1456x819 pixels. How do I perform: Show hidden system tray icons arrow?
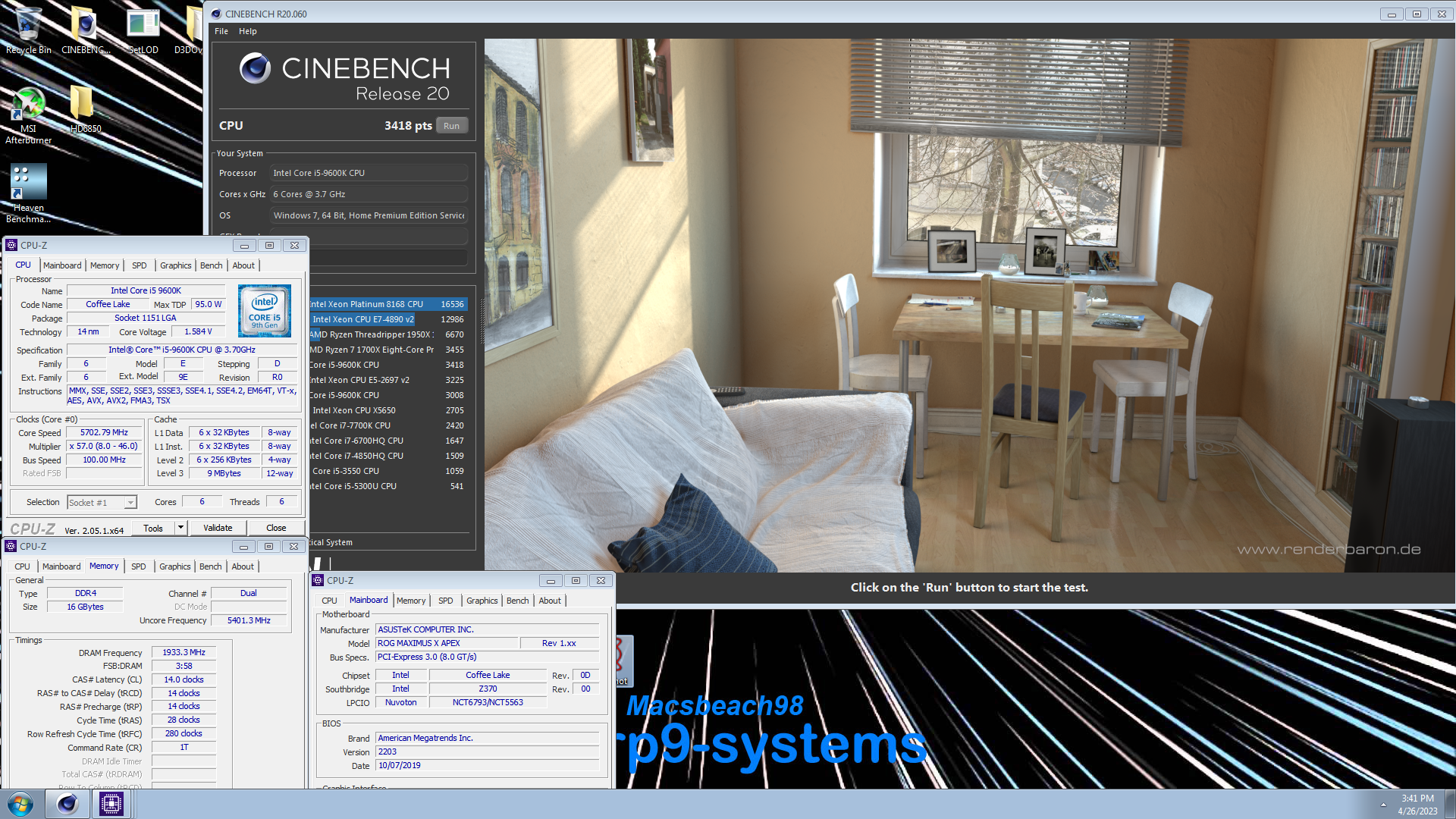click(x=1383, y=805)
